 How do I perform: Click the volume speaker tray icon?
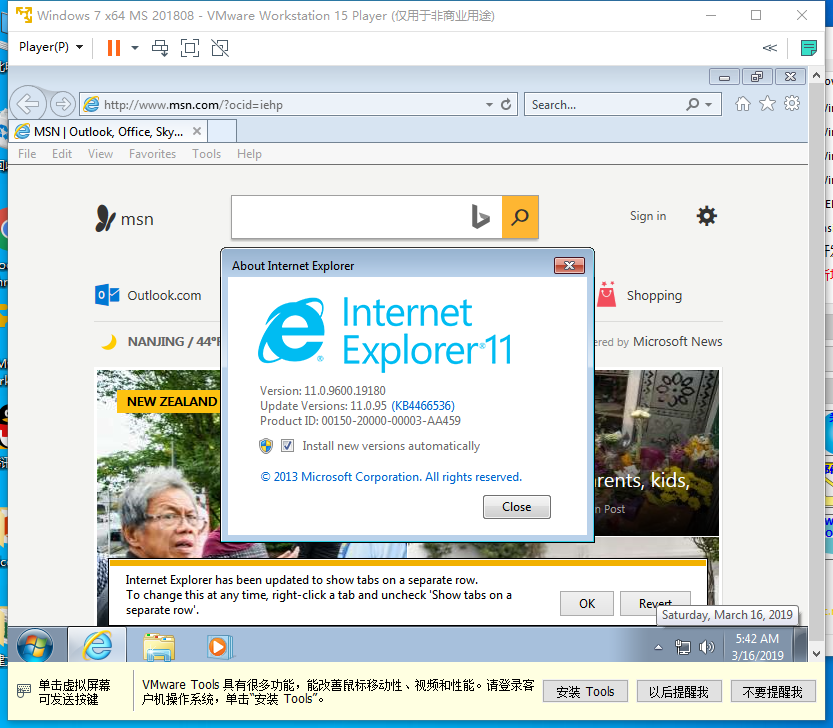click(x=707, y=647)
